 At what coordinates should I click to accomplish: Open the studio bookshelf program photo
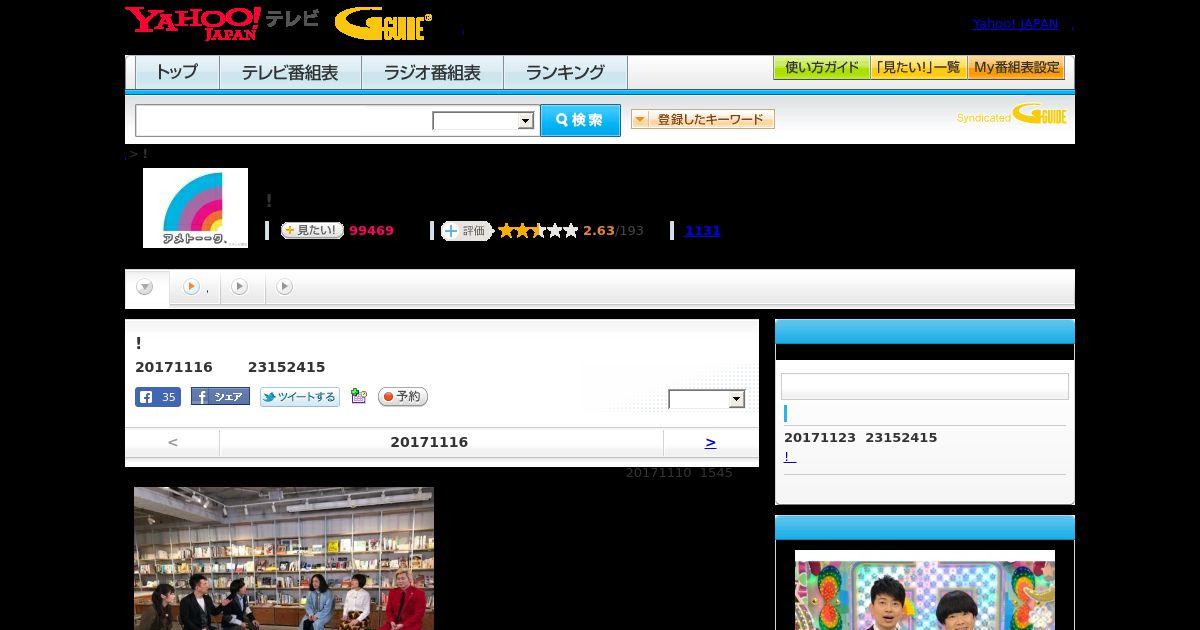284,558
